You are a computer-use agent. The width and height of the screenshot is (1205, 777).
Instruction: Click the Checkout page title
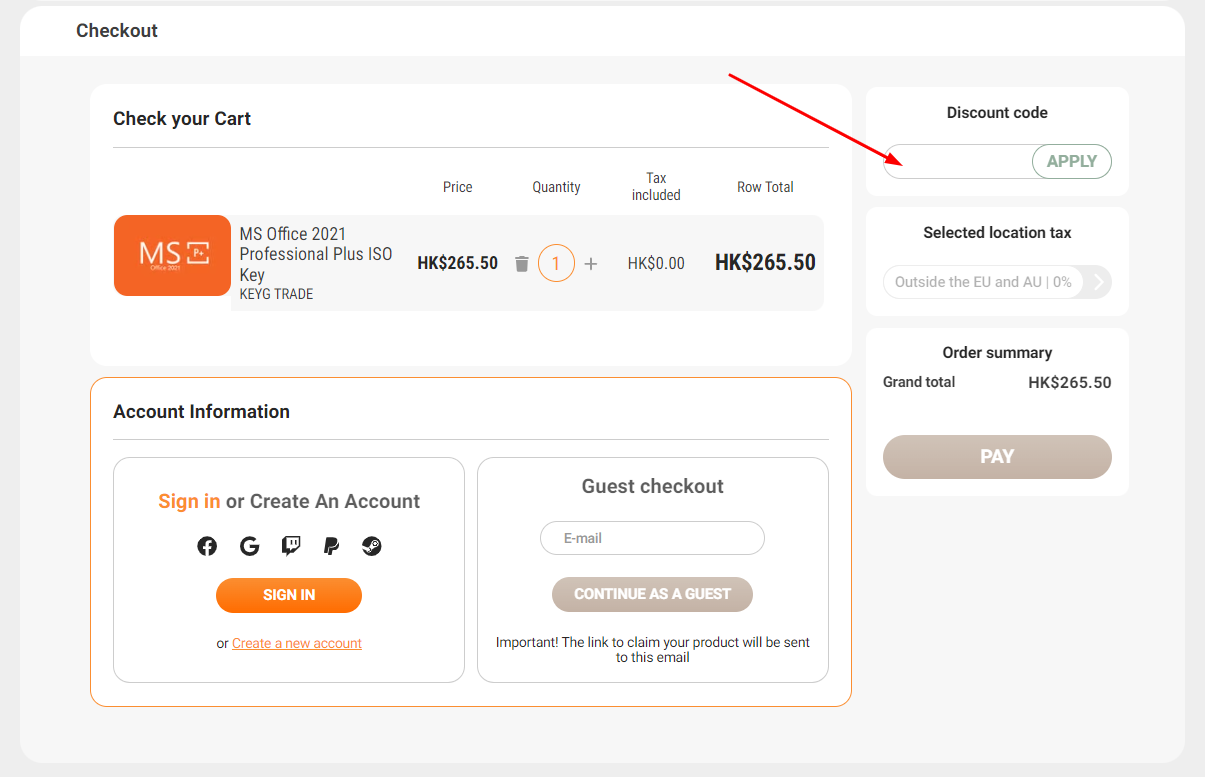117,31
